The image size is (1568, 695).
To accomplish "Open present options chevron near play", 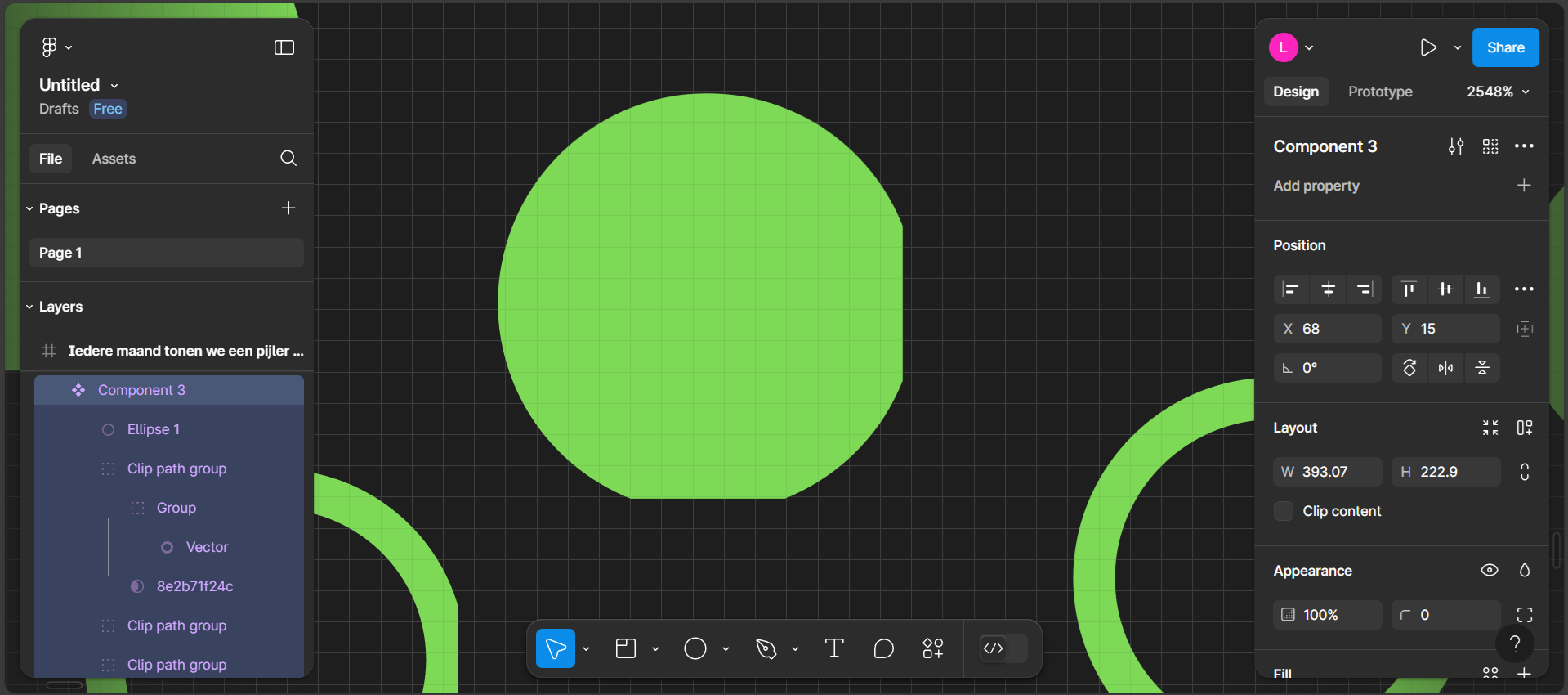I will pos(1458,47).
